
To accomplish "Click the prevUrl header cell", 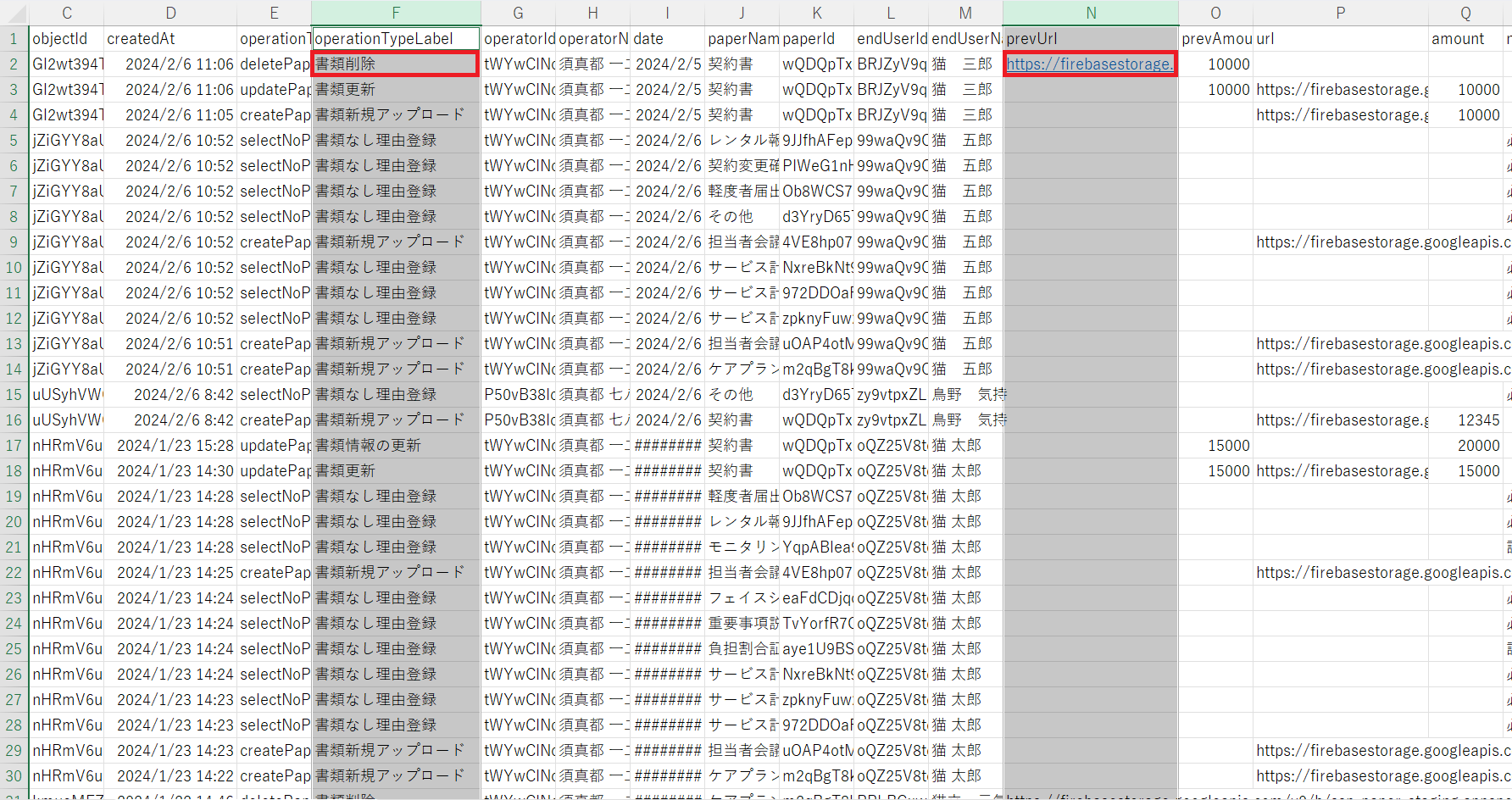I will click(1091, 39).
